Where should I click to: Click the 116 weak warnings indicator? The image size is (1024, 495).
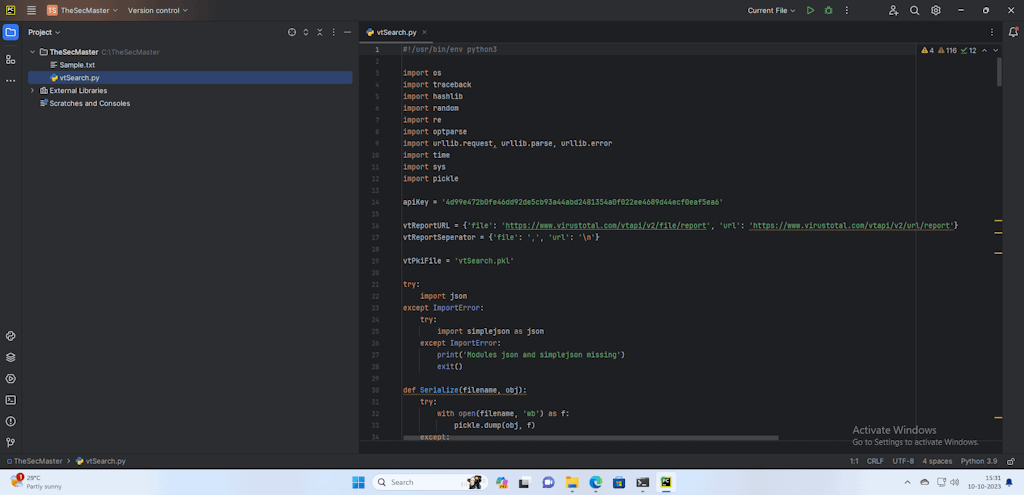tap(948, 50)
